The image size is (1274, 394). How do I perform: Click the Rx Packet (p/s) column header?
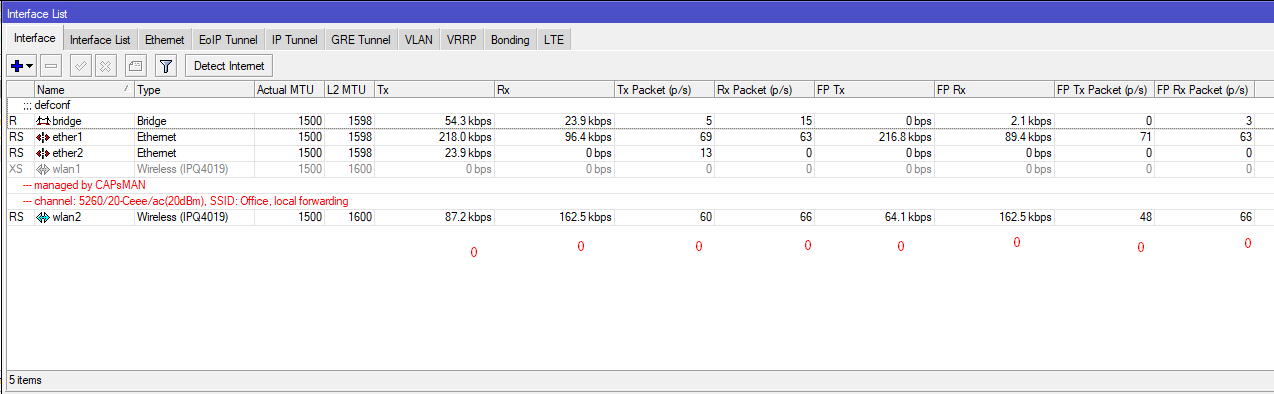(764, 90)
